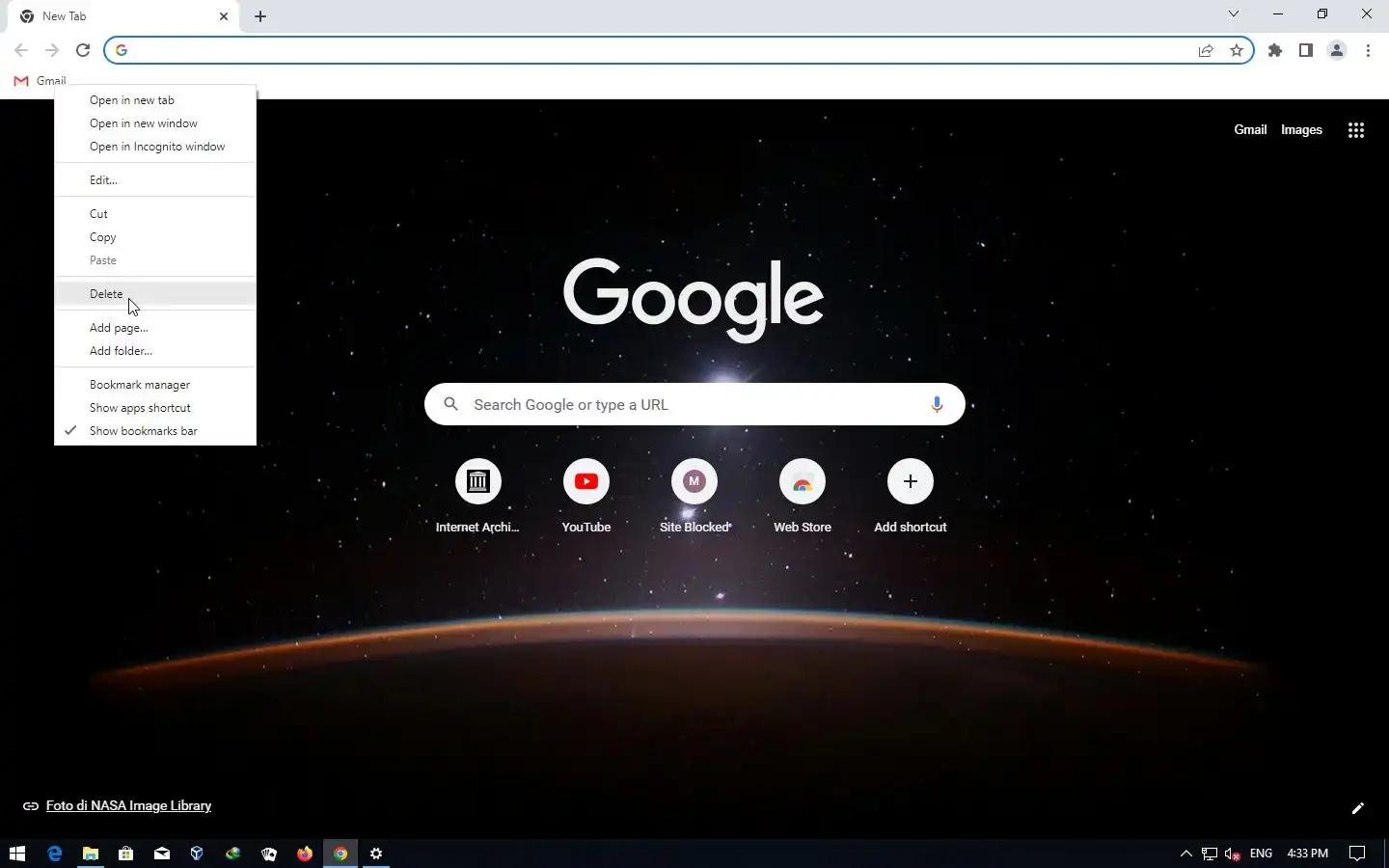This screenshot has width=1389, height=868.
Task: Open the Web Store shortcut
Action: (x=802, y=496)
